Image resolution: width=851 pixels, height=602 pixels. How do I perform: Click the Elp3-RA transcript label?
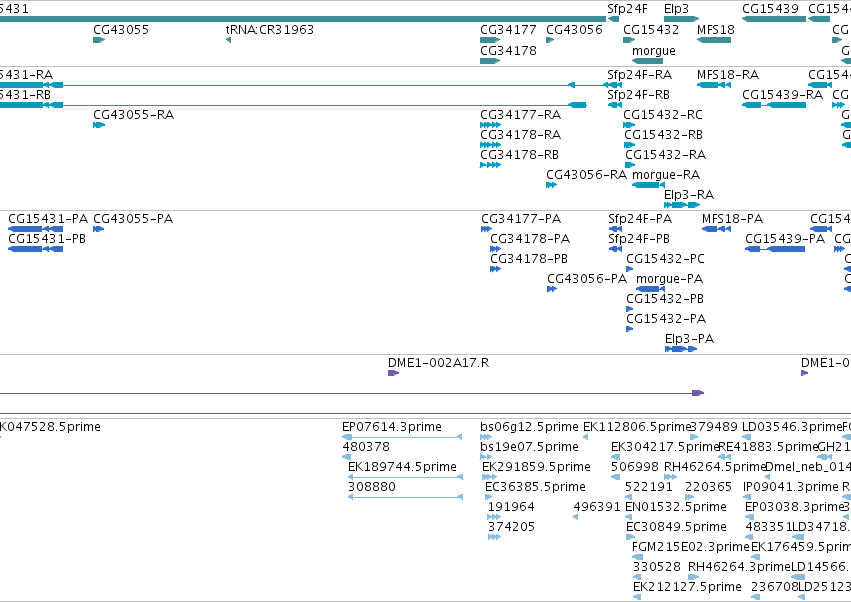coord(689,195)
